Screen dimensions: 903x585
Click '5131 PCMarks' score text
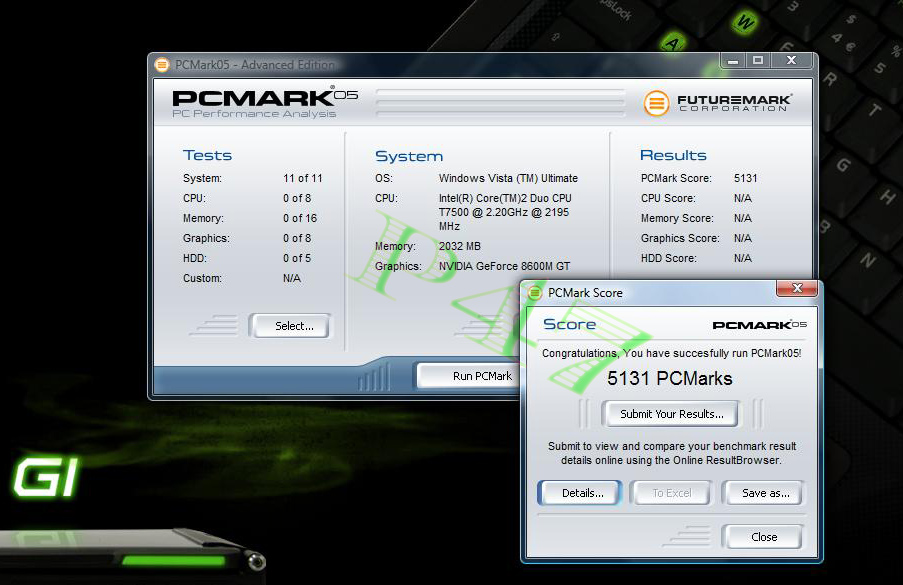[669, 378]
